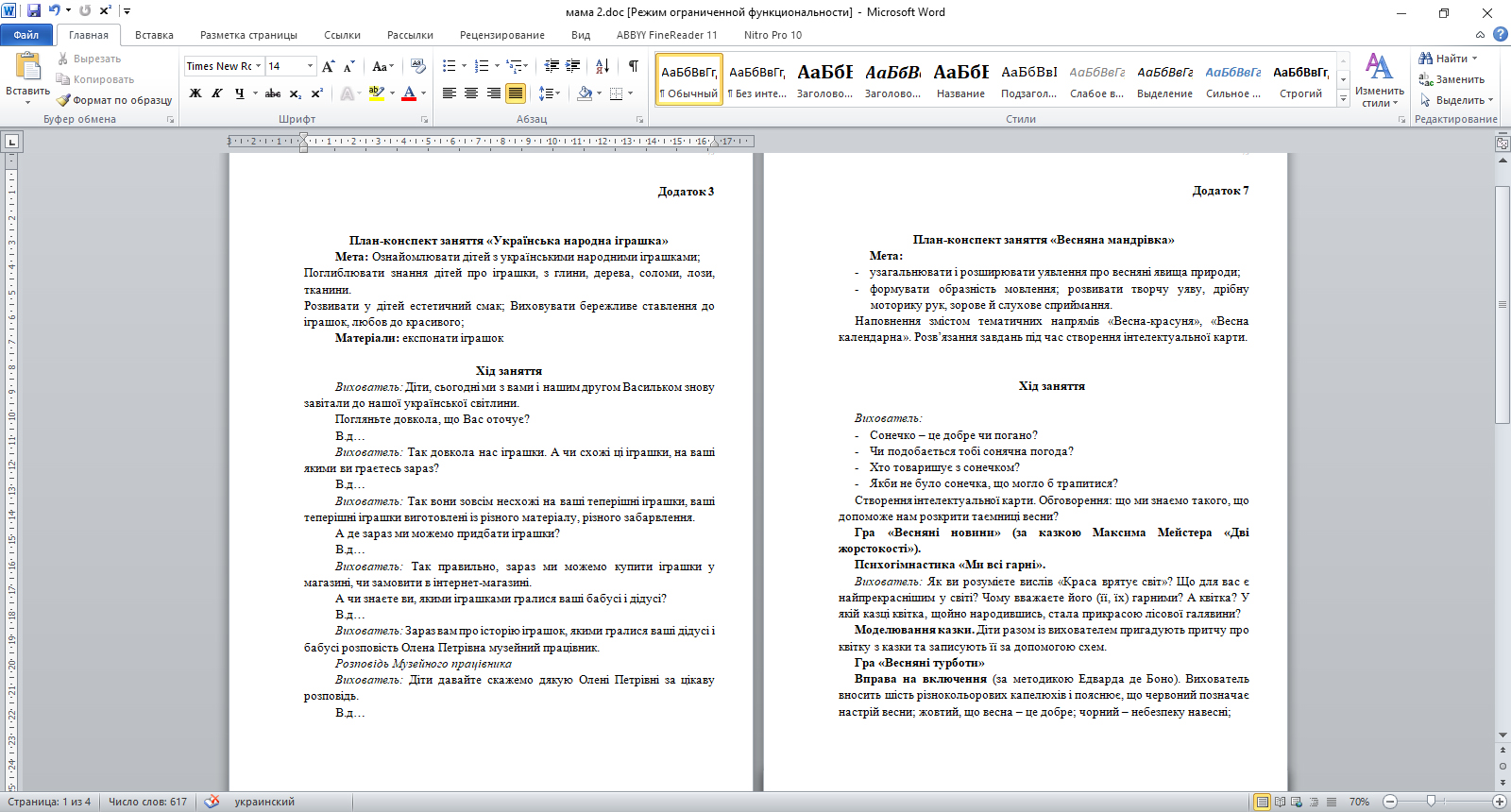Screen dimensions: 1511x812
Task: Open the font size 14 dropdown
Action: pyautogui.click(x=310, y=66)
